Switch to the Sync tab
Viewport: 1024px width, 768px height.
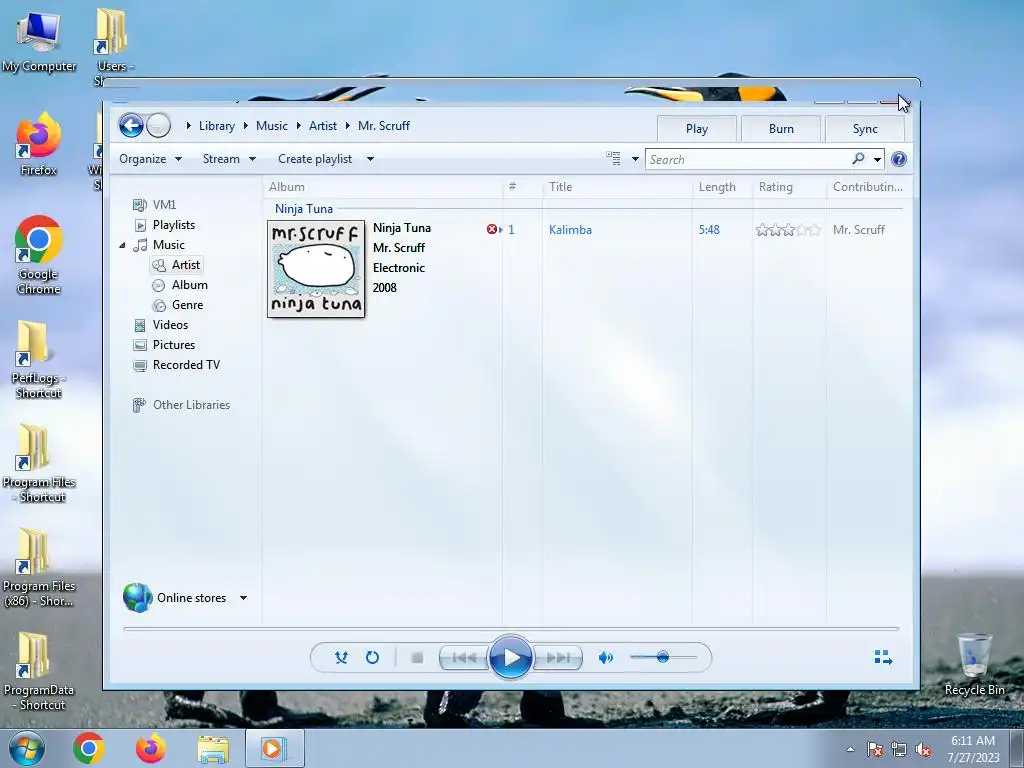865,129
